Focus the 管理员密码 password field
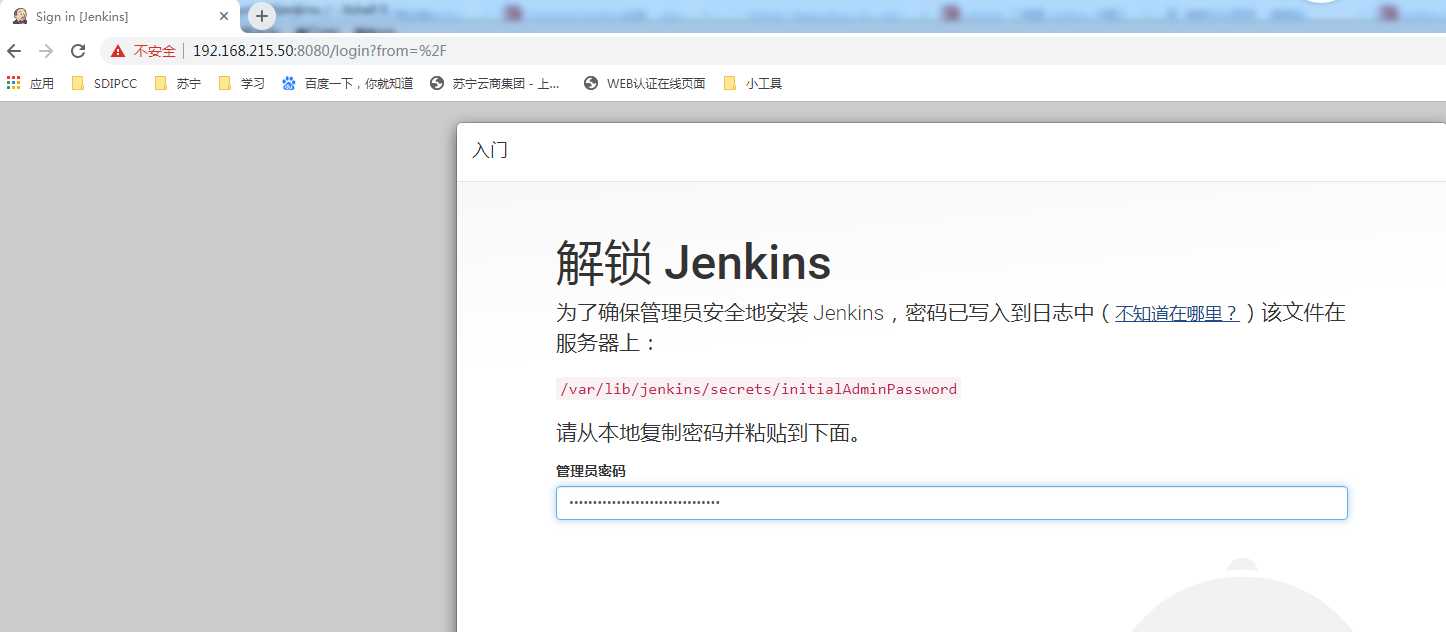Image resolution: width=1446 pixels, height=632 pixels. (951, 503)
